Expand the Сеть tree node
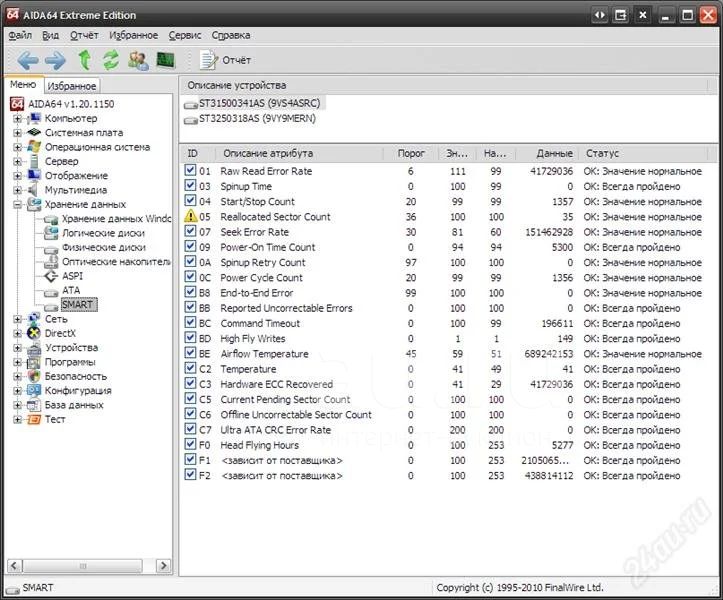Screen dimensions: 723x600 17,319
